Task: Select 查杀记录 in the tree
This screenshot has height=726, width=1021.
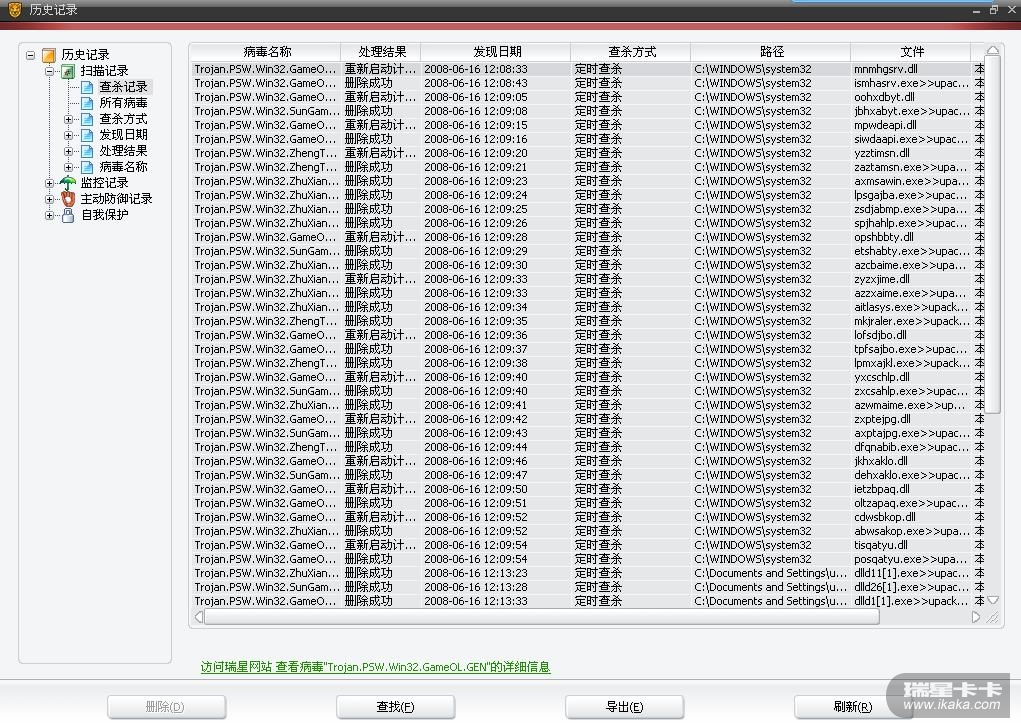Action: (123, 87)
